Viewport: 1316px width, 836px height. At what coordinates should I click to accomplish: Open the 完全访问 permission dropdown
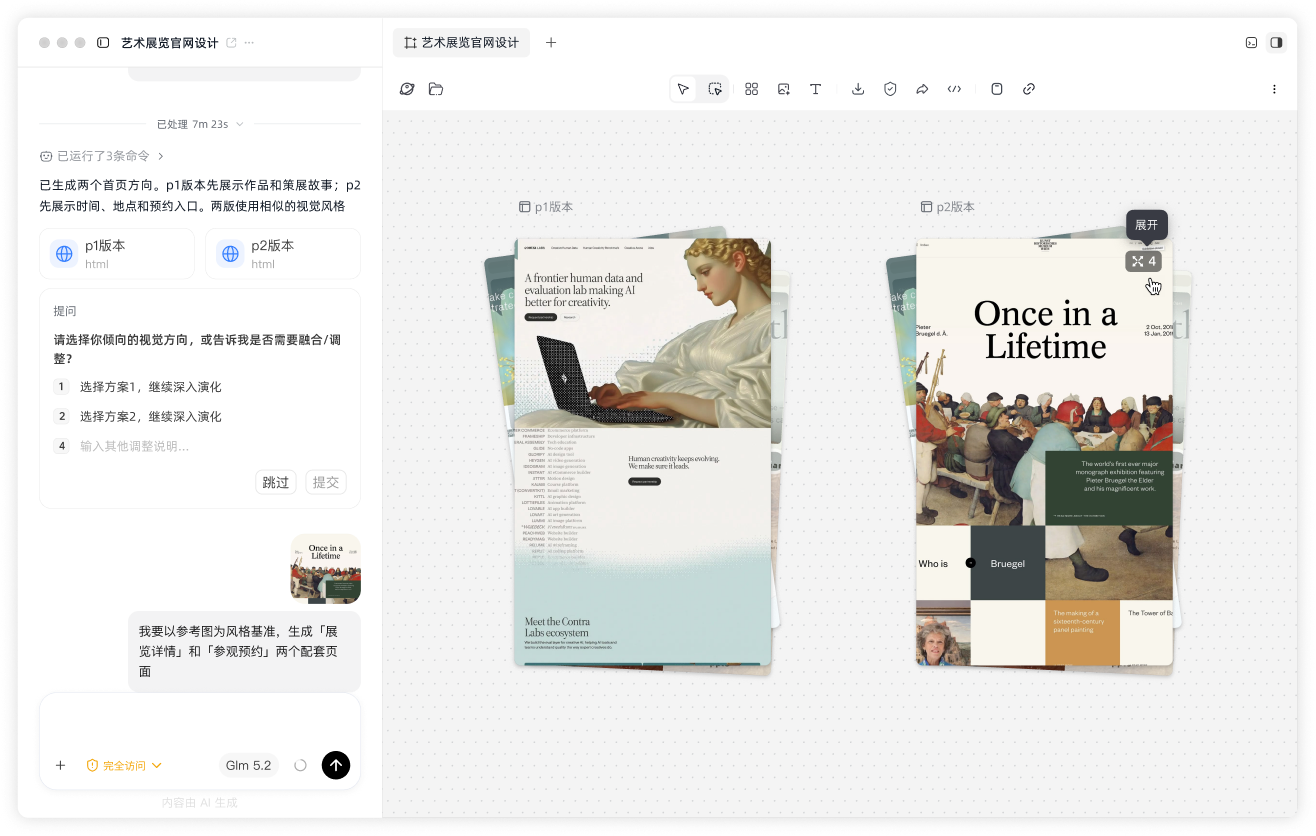[x=124, y=765]
